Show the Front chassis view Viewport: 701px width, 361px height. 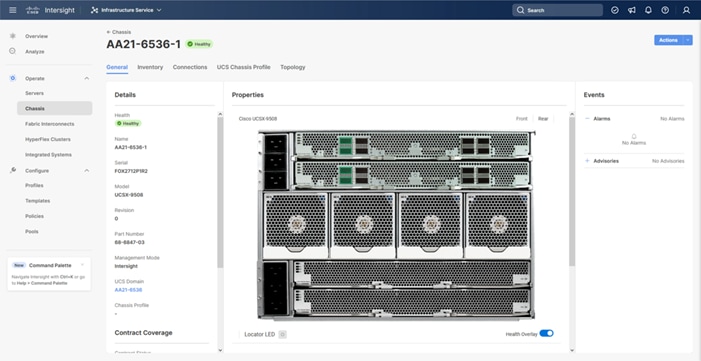[x=522, y=119]
